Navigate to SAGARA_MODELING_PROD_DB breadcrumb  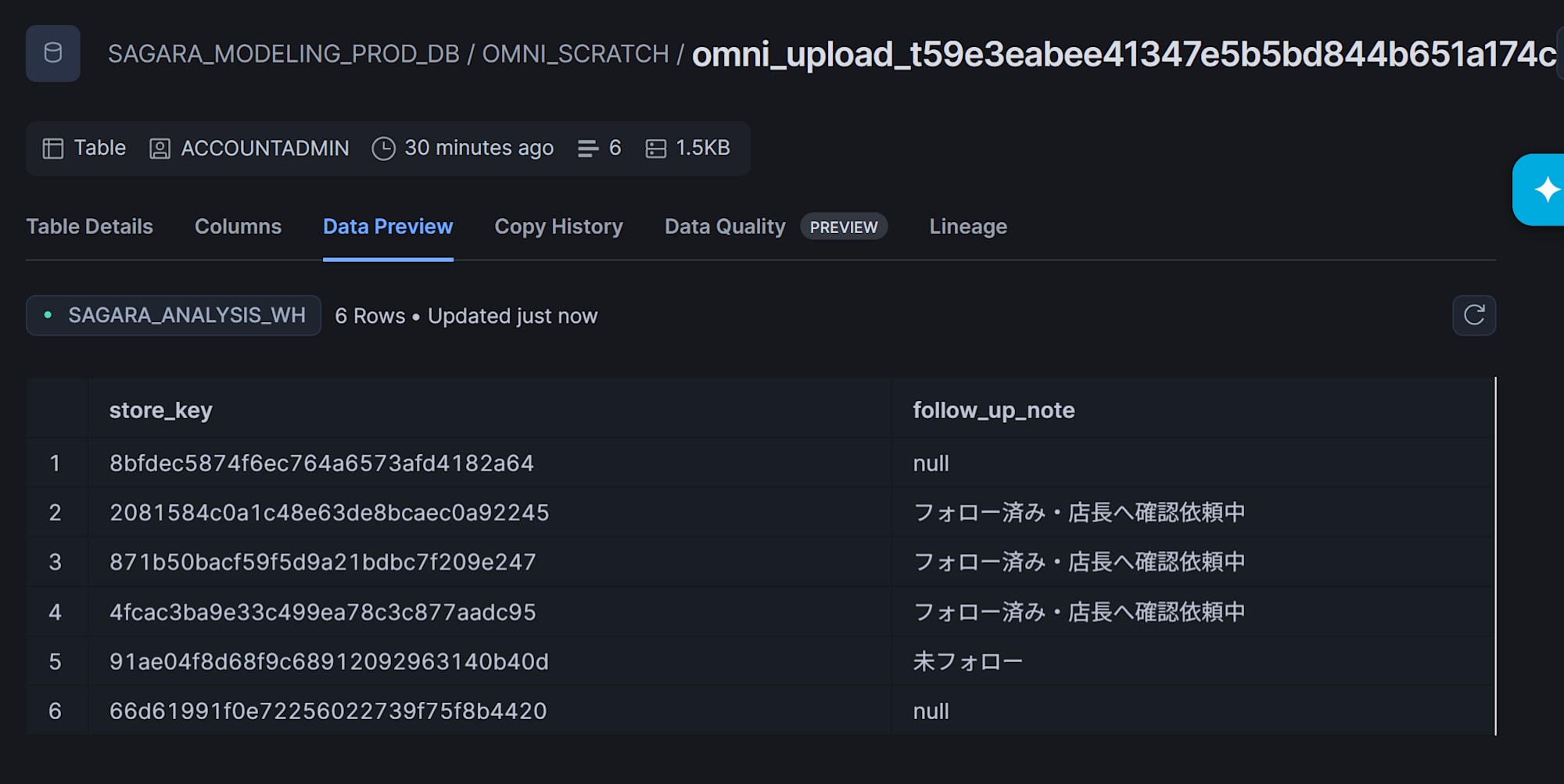(283, 54)
